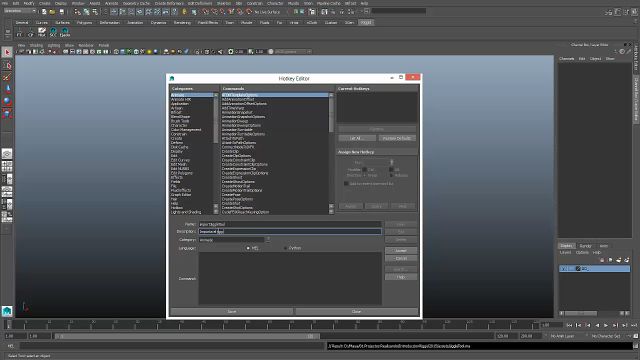
Task: Open Channels menu in Channel Box
Action: 567,59
